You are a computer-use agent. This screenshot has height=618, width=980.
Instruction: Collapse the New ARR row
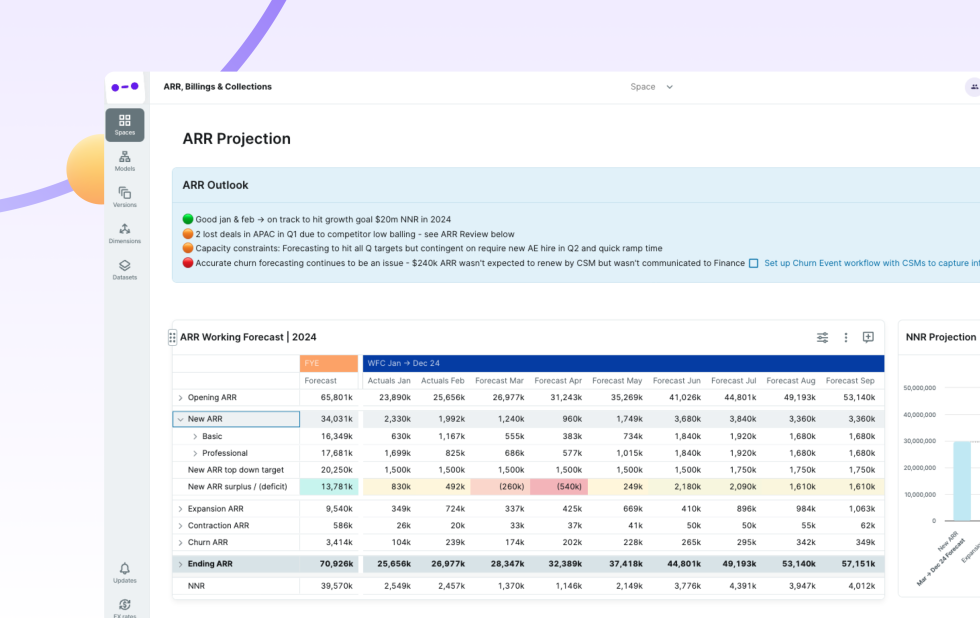pos(181,420)
